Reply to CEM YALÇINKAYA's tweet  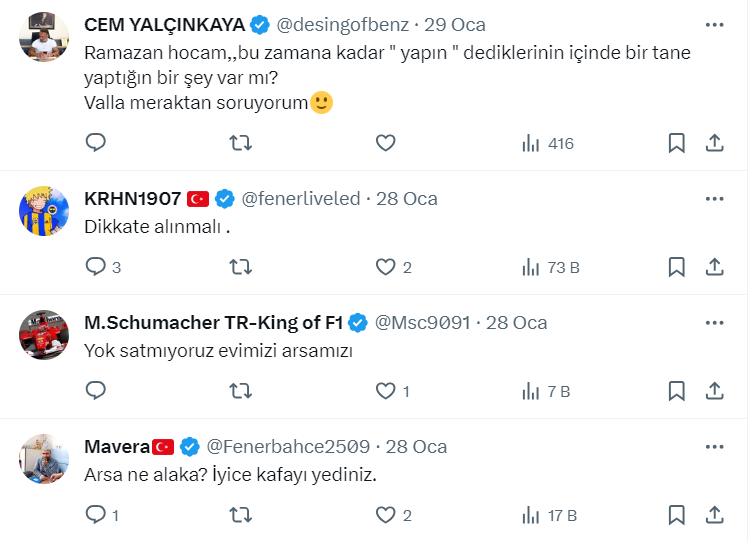coord(96,143)
